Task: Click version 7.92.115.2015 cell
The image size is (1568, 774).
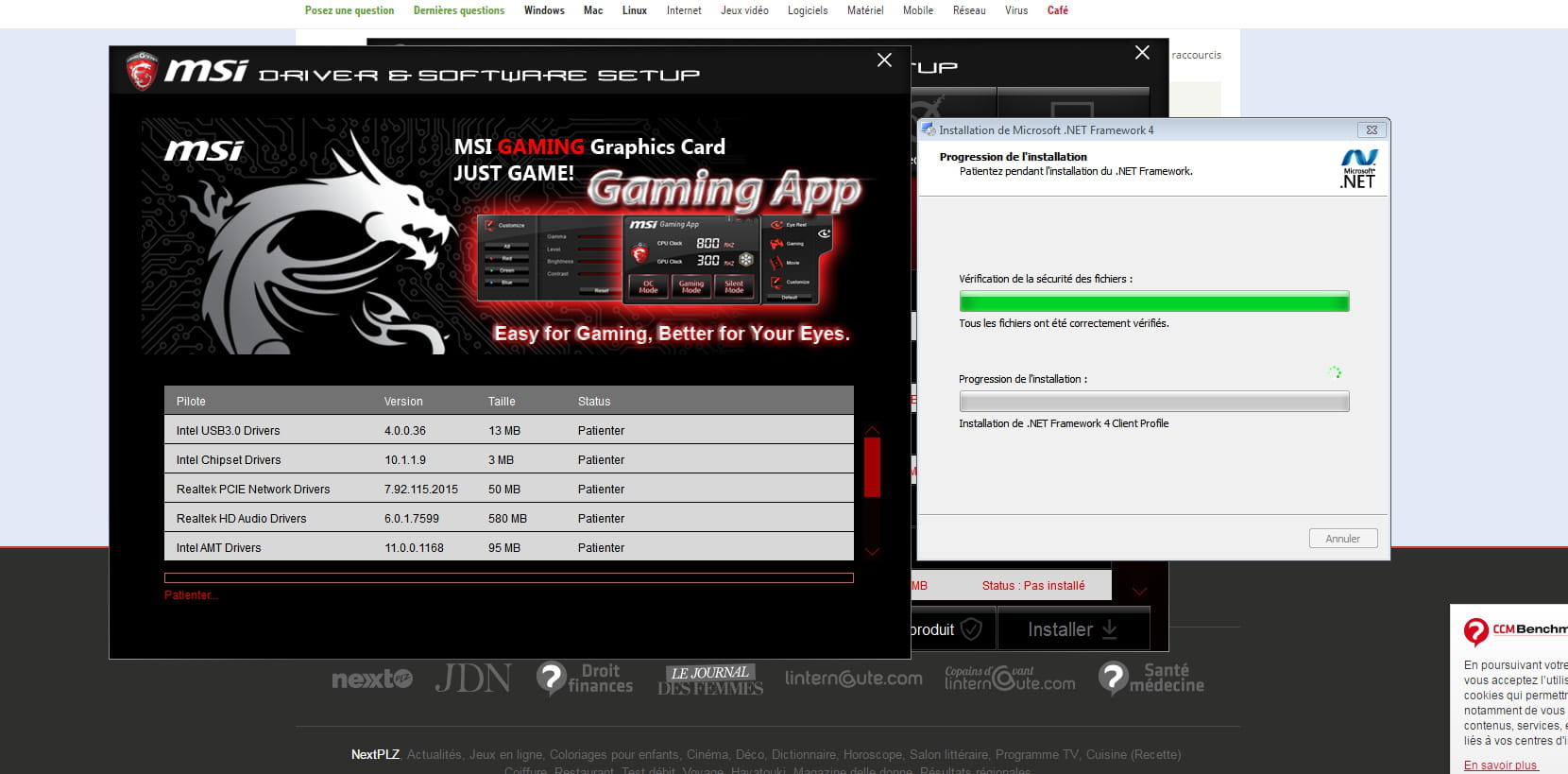Action: pyautogui.click(x=421, y=489)
